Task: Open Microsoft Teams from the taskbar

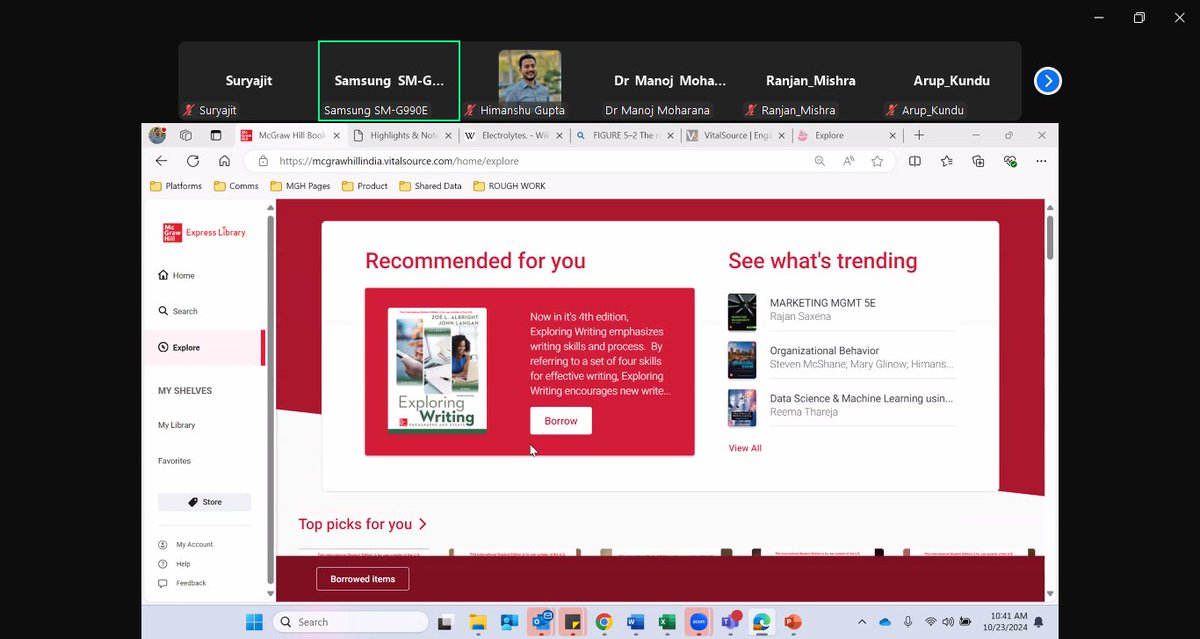Action: click(729, 622)
